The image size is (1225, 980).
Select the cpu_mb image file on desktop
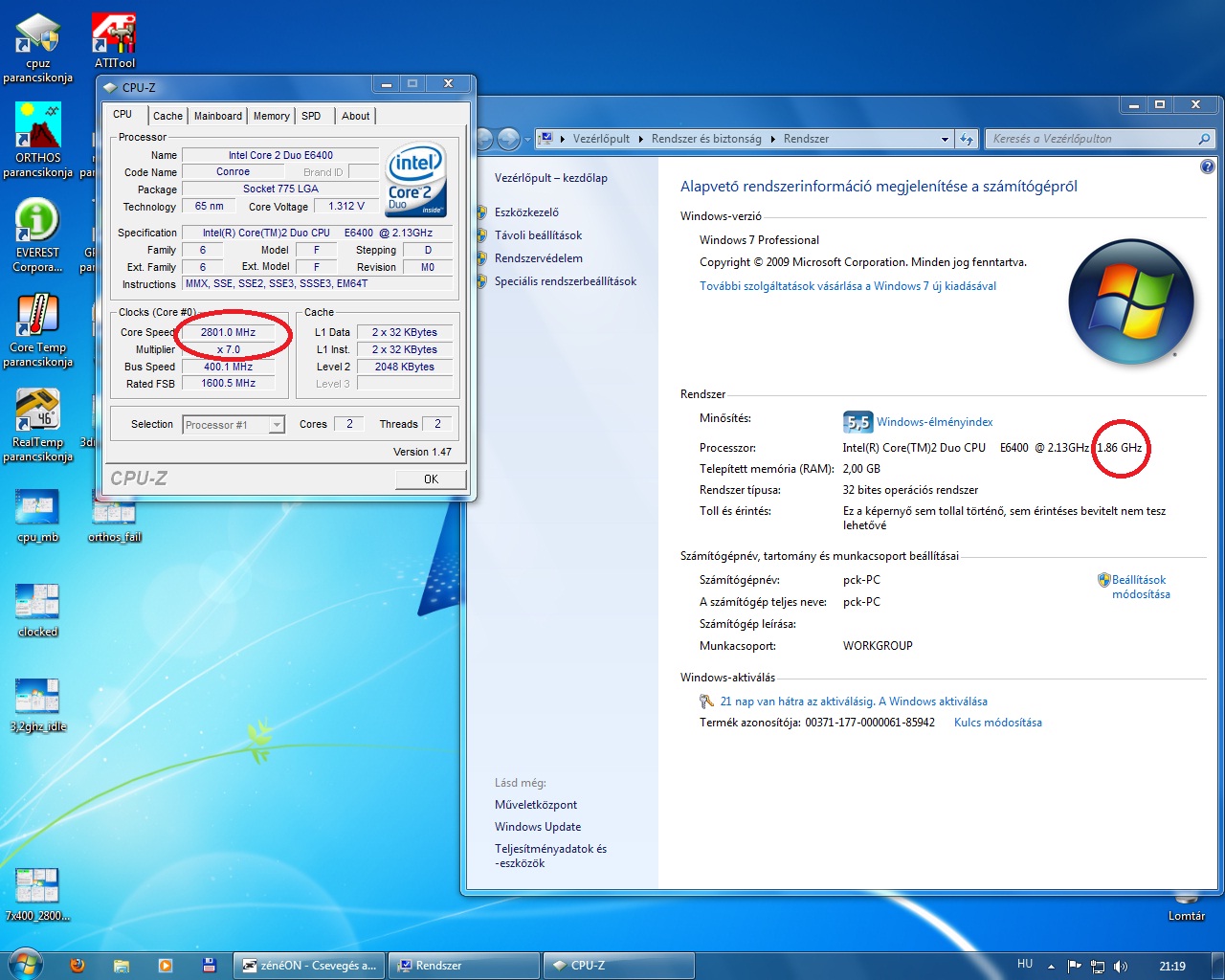pos(38,516)
